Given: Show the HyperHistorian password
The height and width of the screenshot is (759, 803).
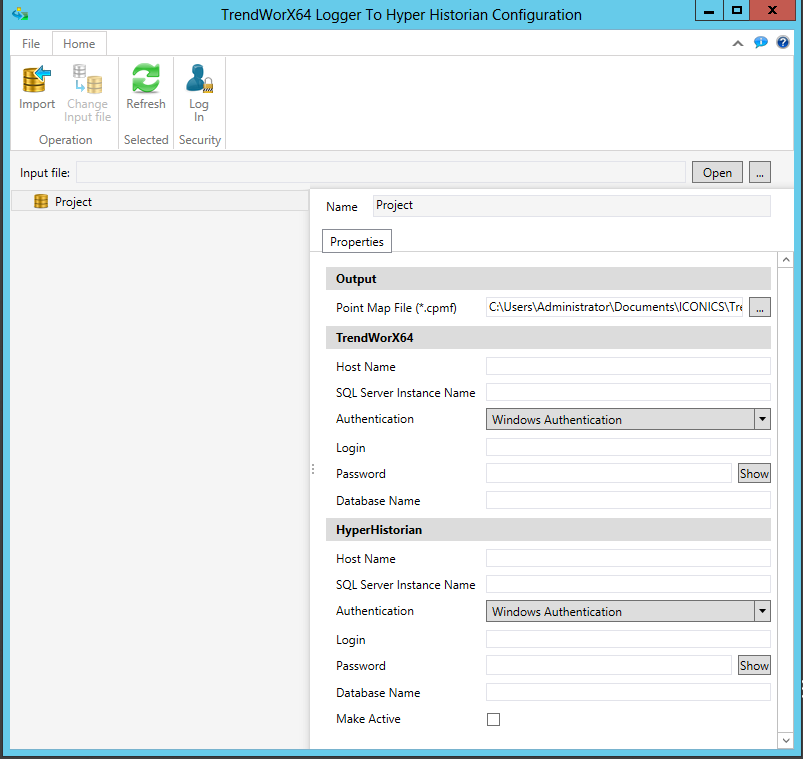Looking at the screenshot, I should pyautogui.click(x=754, y=666).
